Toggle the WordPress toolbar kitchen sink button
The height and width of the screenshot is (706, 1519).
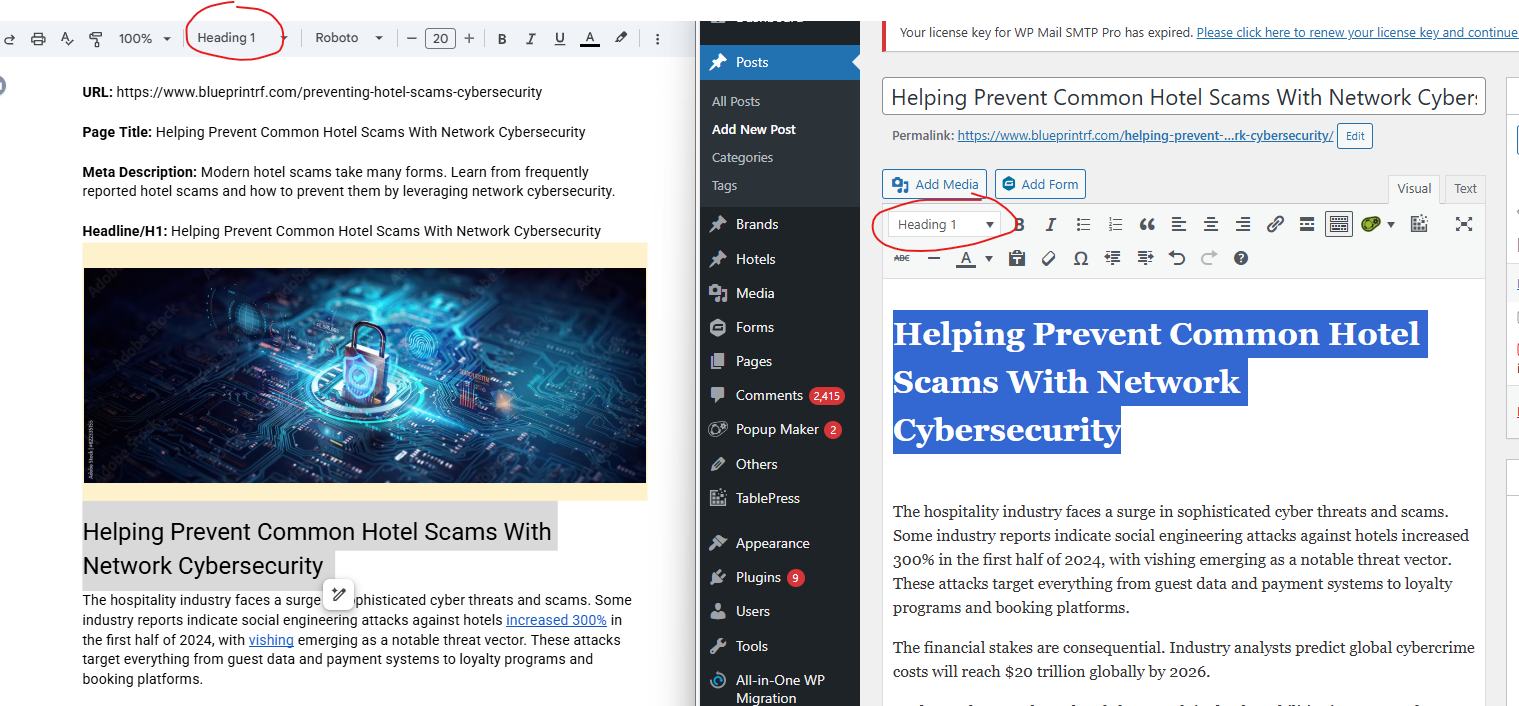pyautogui.click(x=1338, y=225)
